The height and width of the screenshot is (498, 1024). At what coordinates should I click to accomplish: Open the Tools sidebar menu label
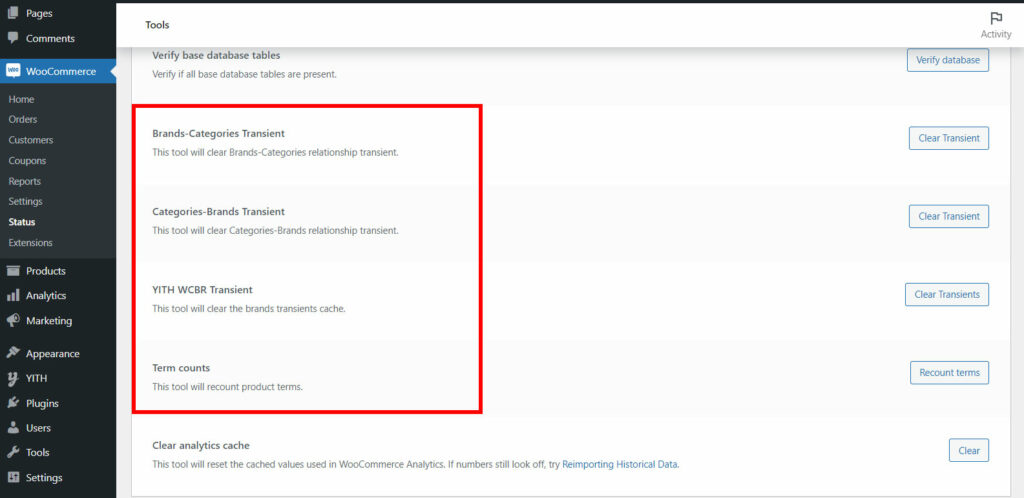[38, 453]
